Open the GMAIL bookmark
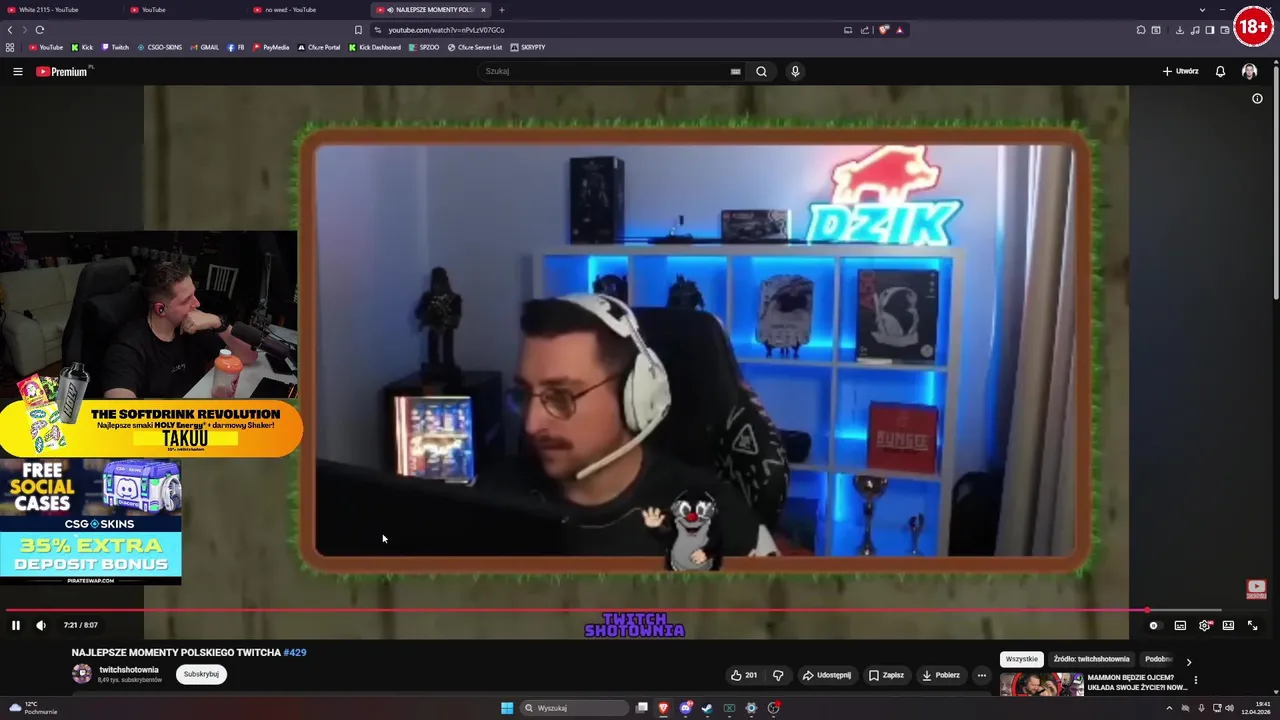The width and height of the screenshot is (1280, 720). [x=204, y=47]
